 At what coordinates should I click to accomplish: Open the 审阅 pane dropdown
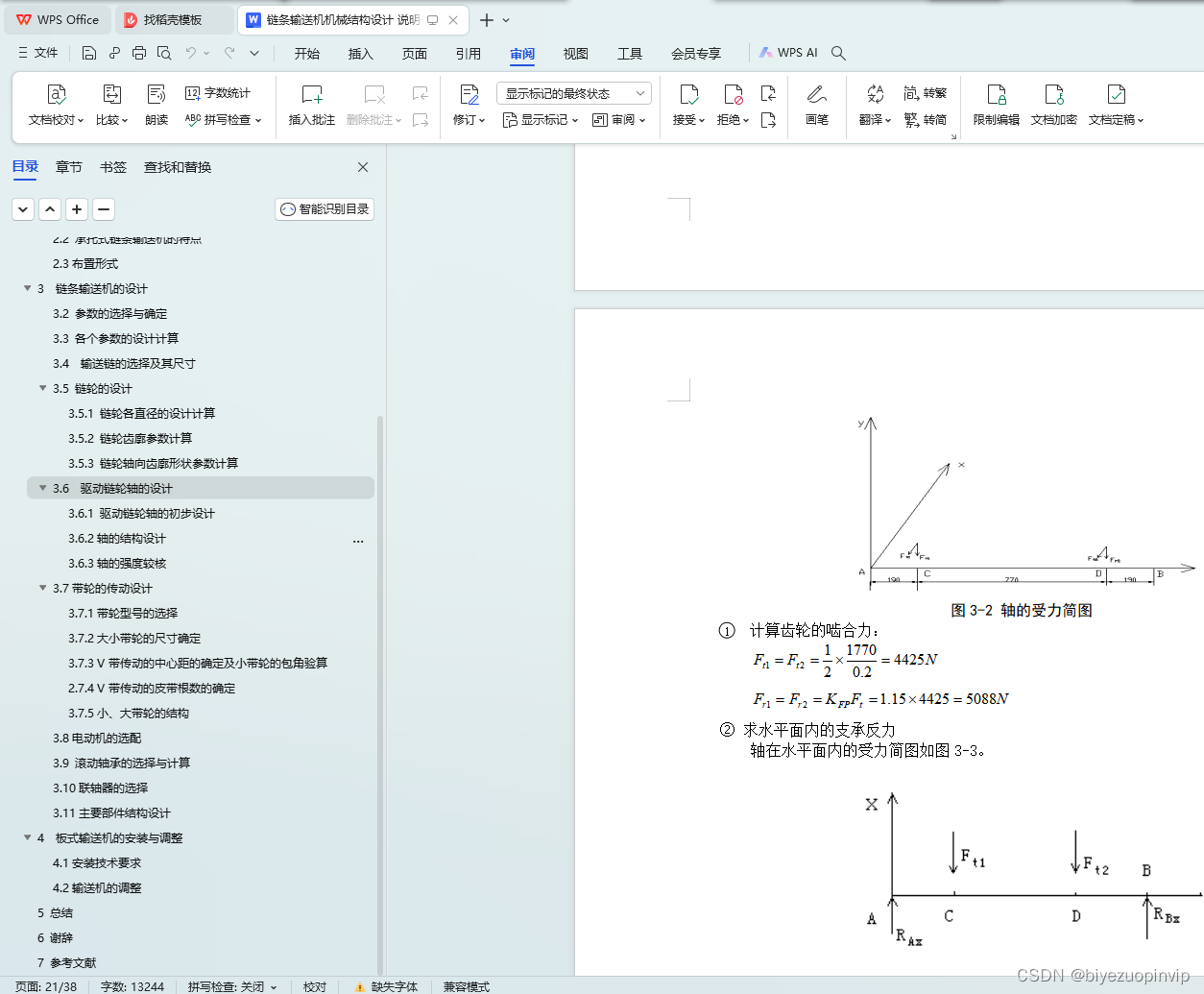[619, 120]
